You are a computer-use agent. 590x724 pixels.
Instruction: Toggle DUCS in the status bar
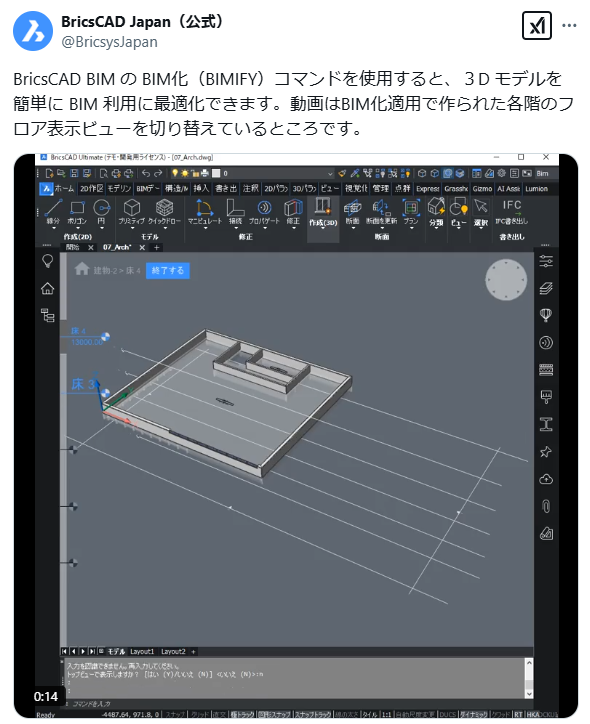(x=447, y=714)
